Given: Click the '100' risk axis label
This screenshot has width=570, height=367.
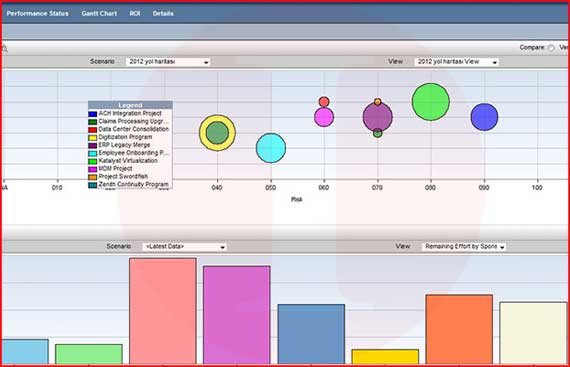Looking at the screenshot, I should 537,188.
